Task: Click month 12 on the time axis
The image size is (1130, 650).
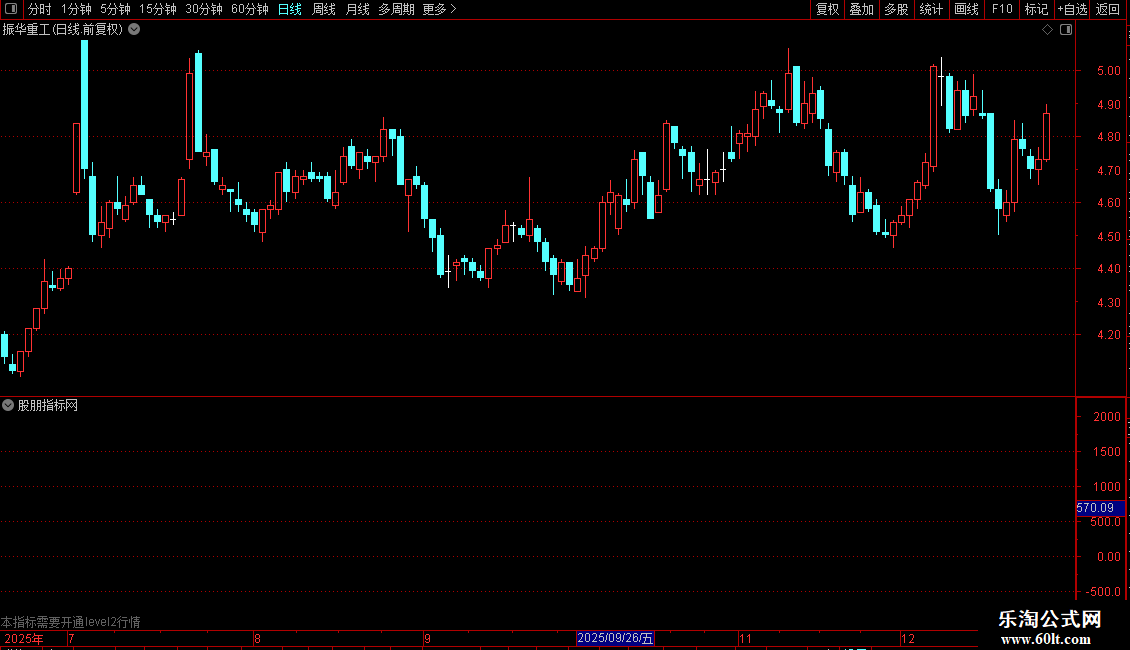Action: click(x=908, y=639)
